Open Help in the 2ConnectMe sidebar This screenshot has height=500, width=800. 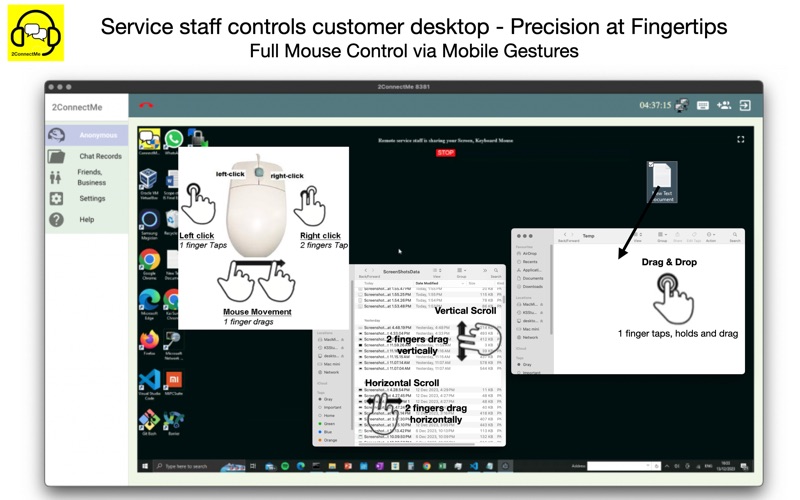point(87,219)
